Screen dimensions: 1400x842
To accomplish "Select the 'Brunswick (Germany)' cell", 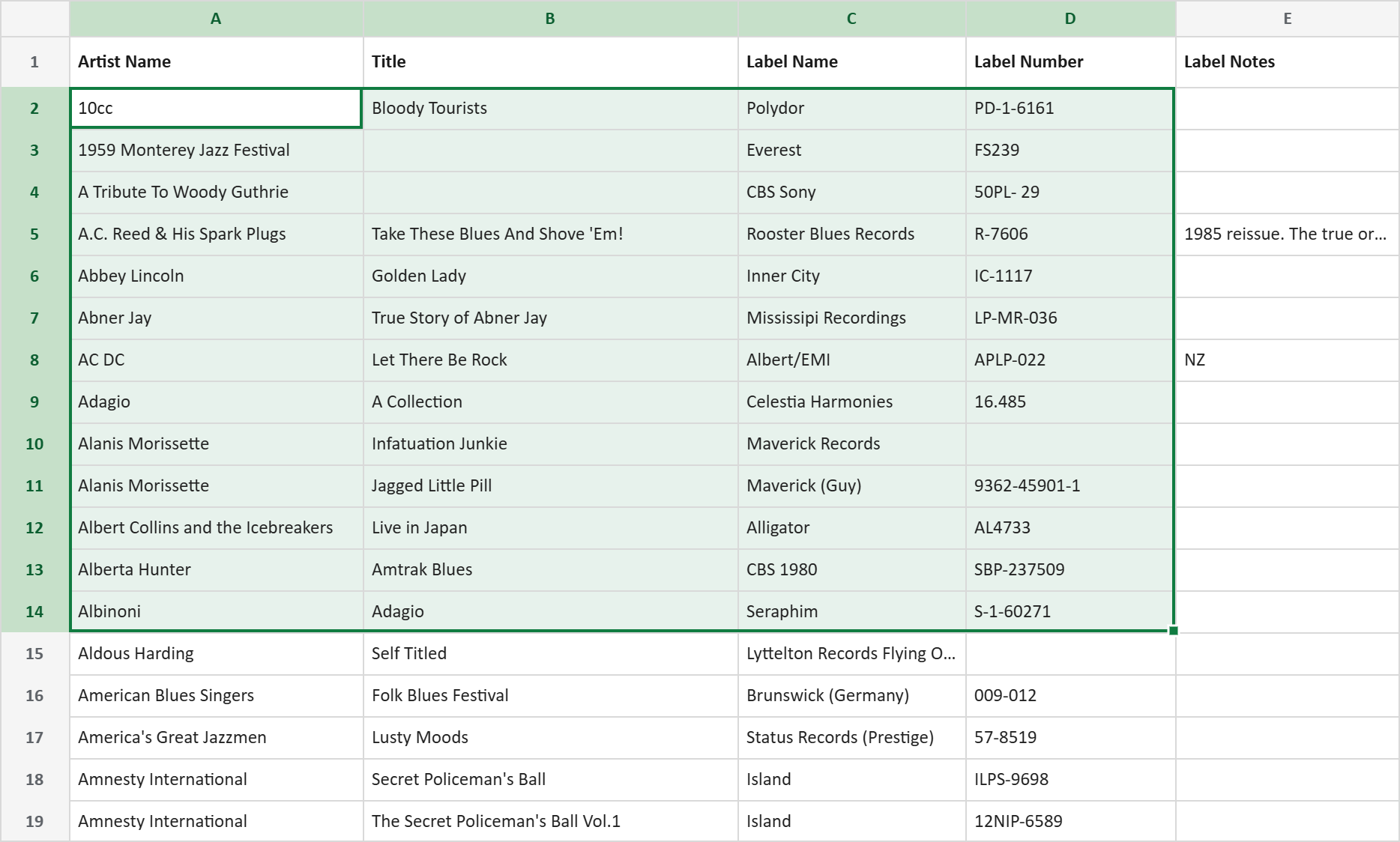I will [x=851, y=696].
